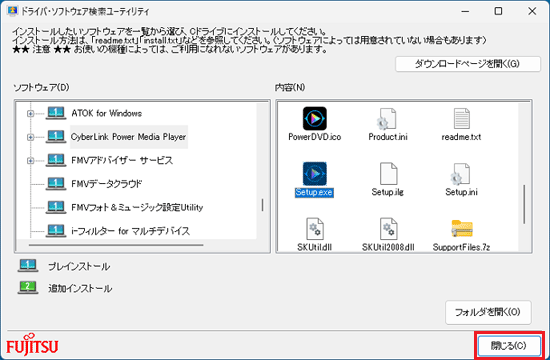Click laptop icon beside ATOK for Windows

56,113
